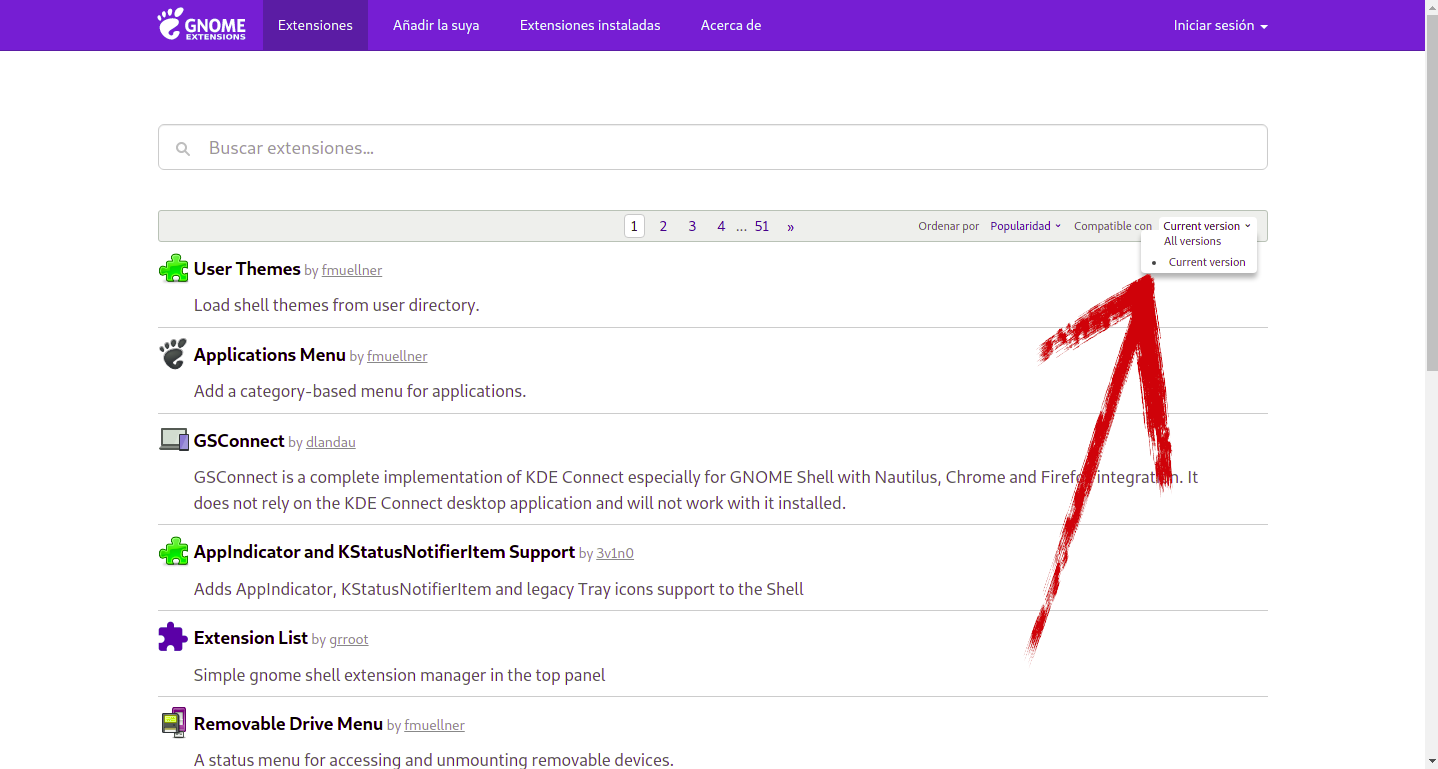The height and width of the screenshot is (769, 1438).
Task: Open the Añadir la suya page
Action: click(x=436, y=25)
